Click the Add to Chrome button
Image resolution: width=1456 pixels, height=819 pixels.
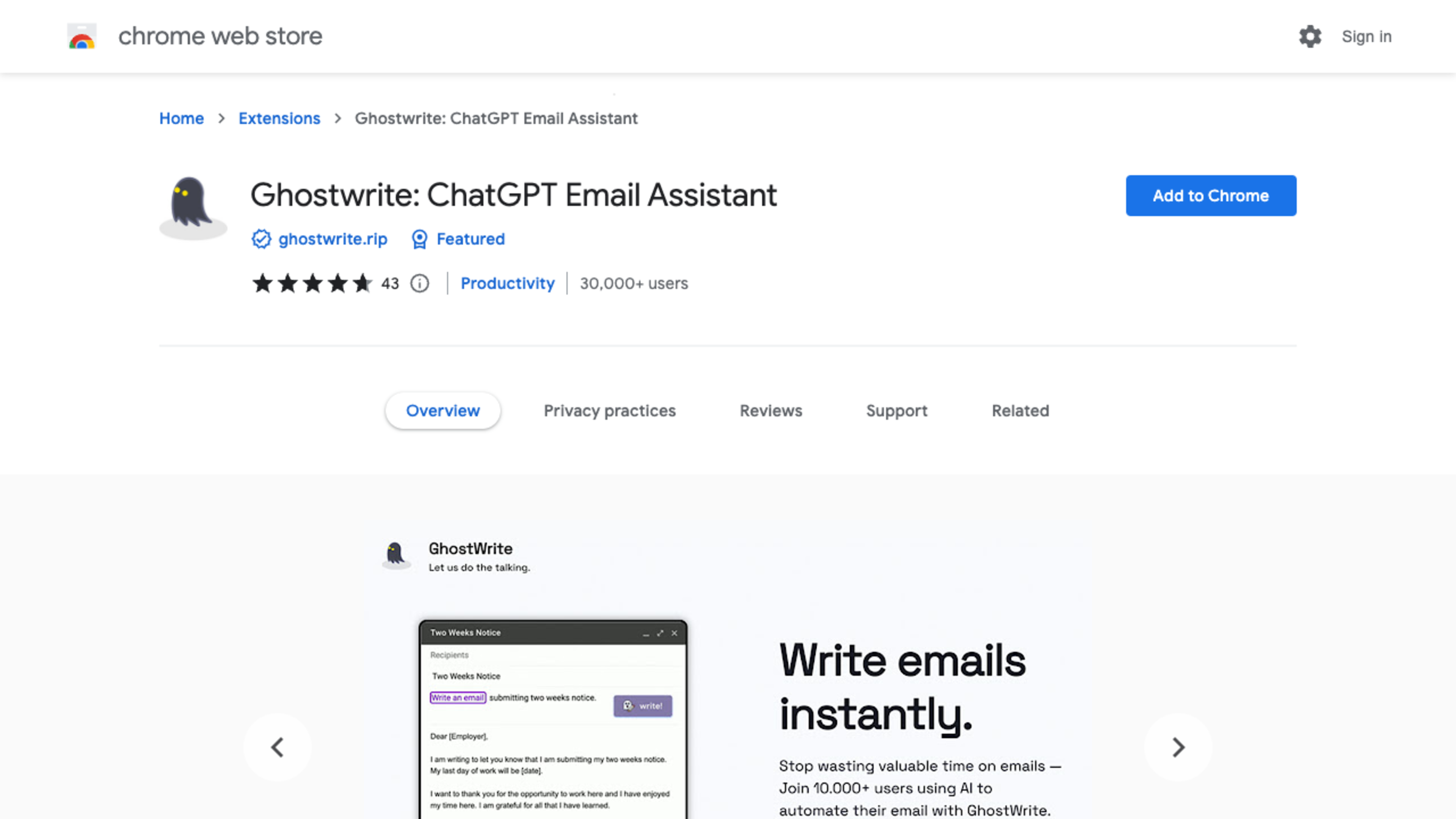tap(1211, 195)
